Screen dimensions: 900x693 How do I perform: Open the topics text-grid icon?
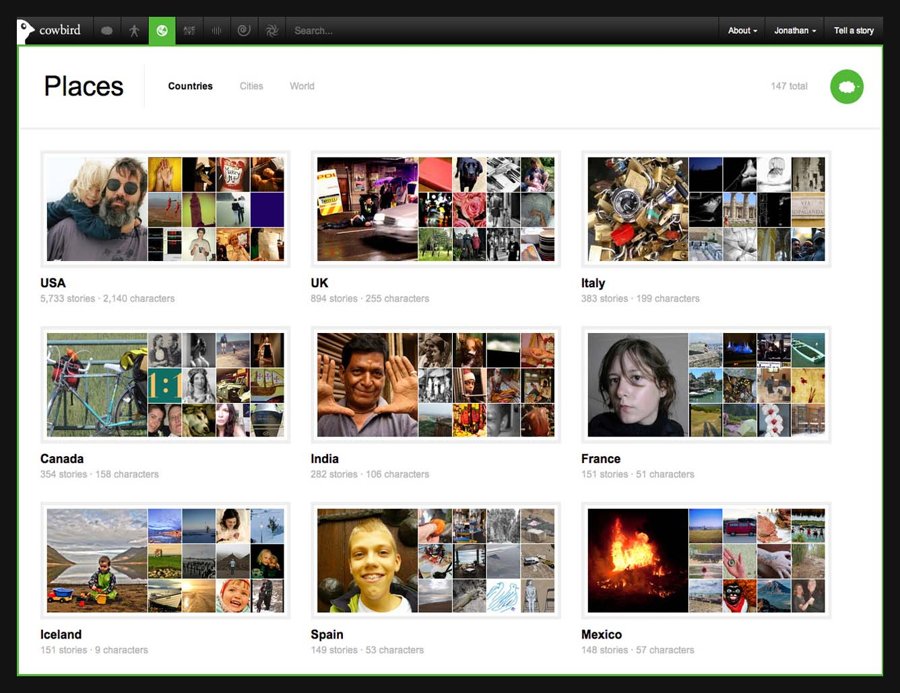pos(189,31)
